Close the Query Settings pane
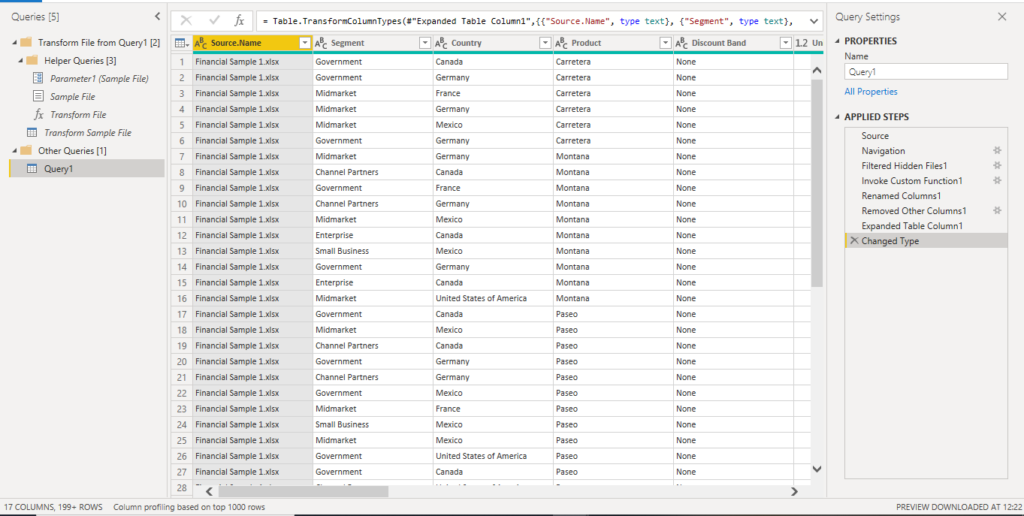This screenshot has width=1024, height=516. (1002, 17)
